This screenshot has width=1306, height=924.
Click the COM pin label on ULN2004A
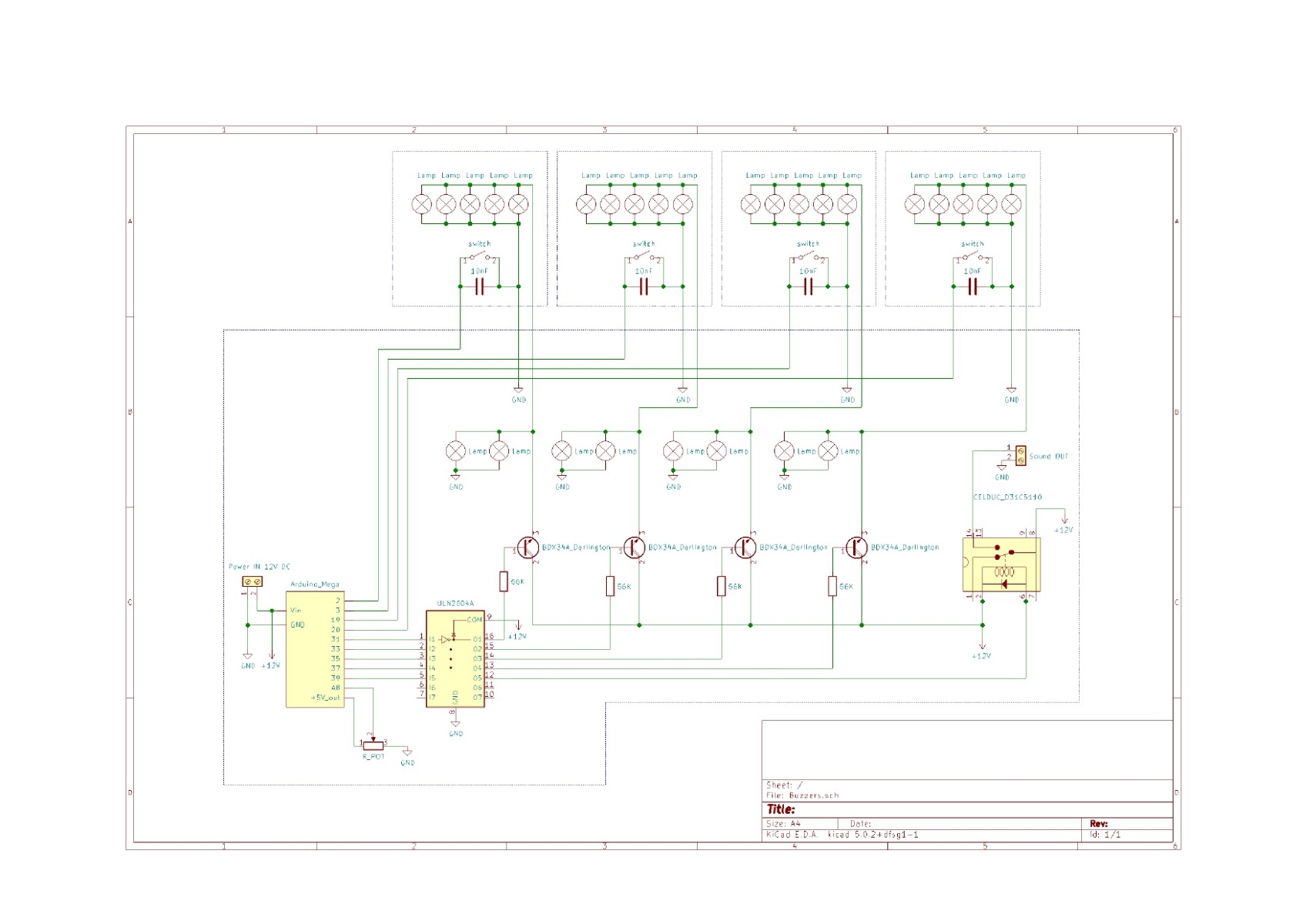click(x=474, y=619)
